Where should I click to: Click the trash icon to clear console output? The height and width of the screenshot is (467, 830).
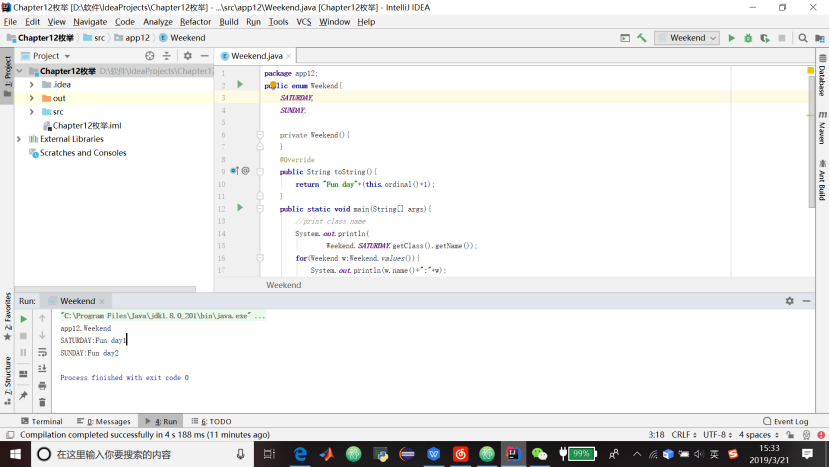[x=42, y=402]
